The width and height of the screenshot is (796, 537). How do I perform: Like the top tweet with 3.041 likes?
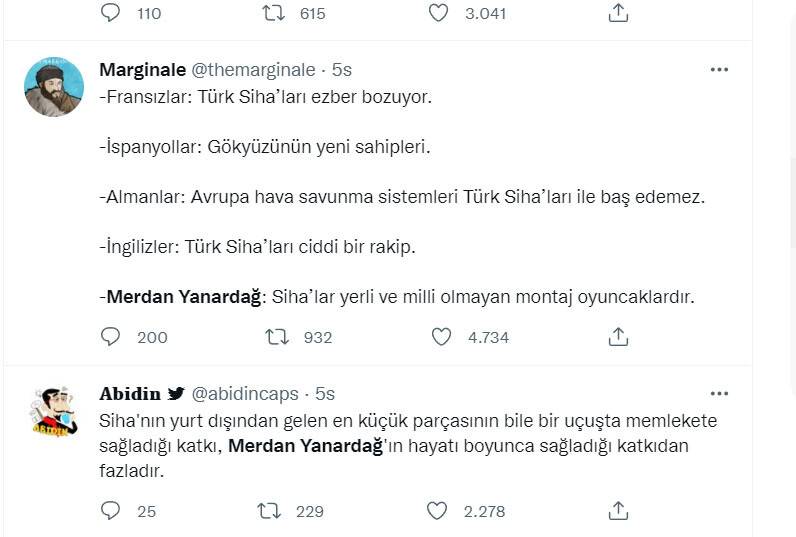click(x=437, y=13)
